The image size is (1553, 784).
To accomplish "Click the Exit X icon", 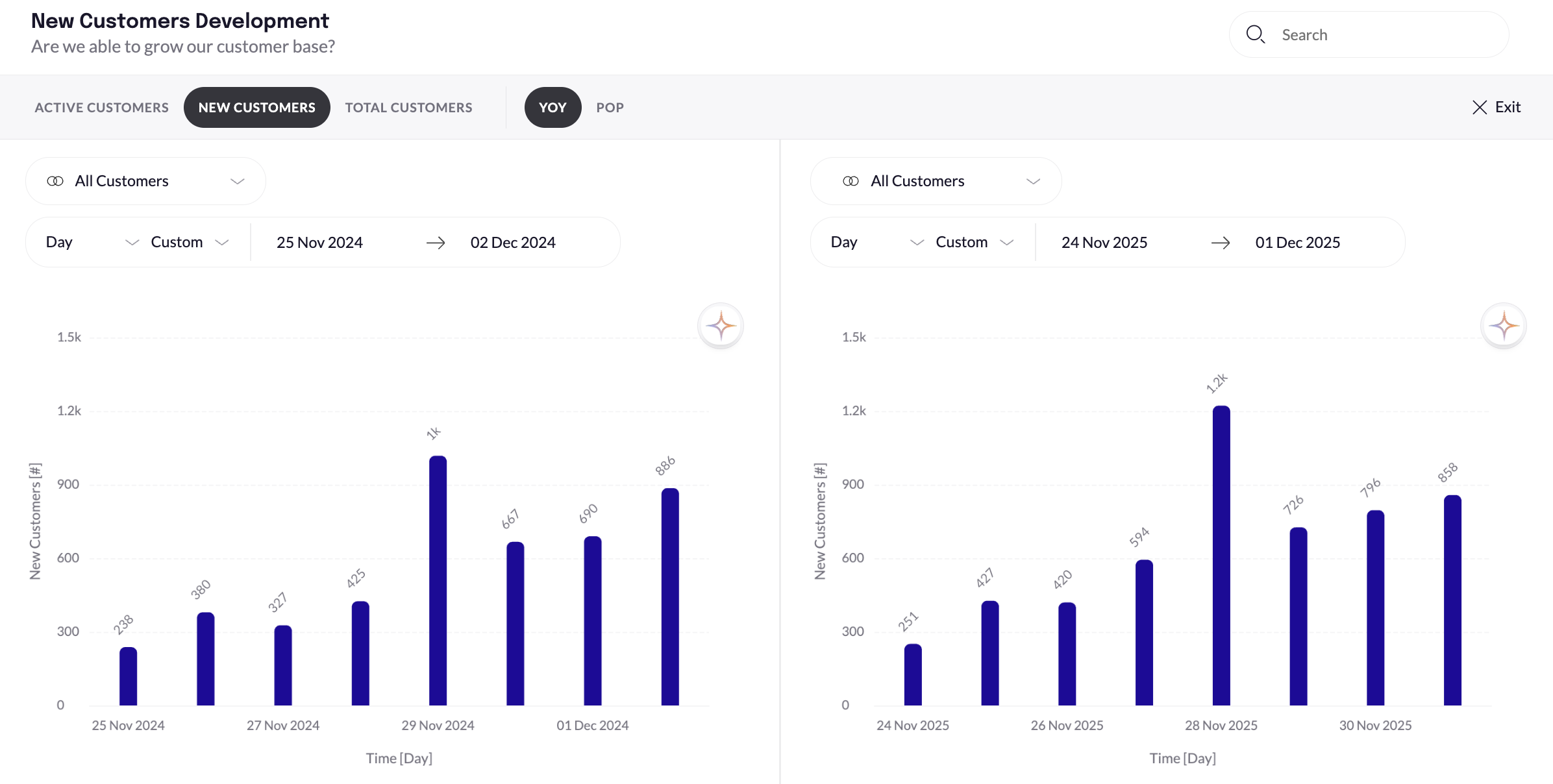I will coord(1480,107).
